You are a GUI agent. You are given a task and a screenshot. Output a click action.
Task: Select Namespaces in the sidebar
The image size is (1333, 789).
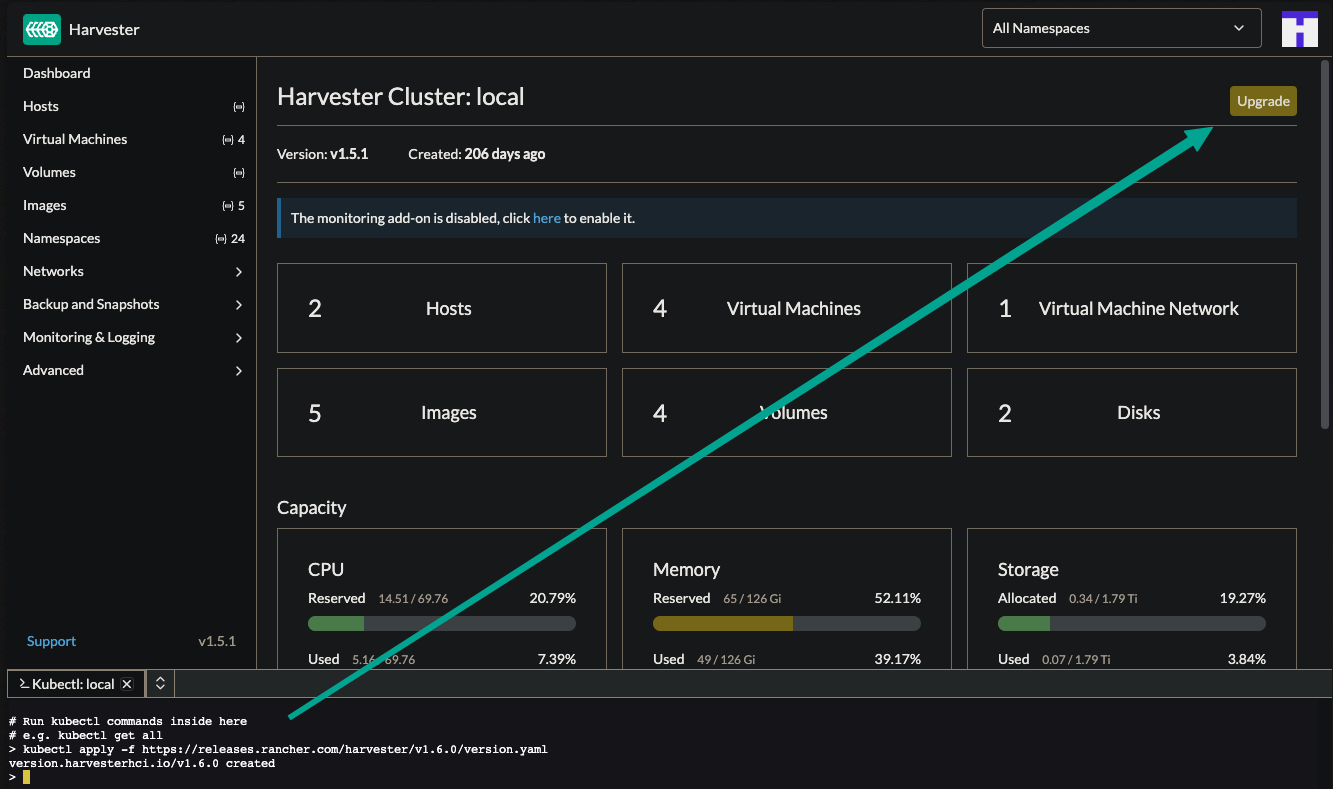[x=62, y=238]
